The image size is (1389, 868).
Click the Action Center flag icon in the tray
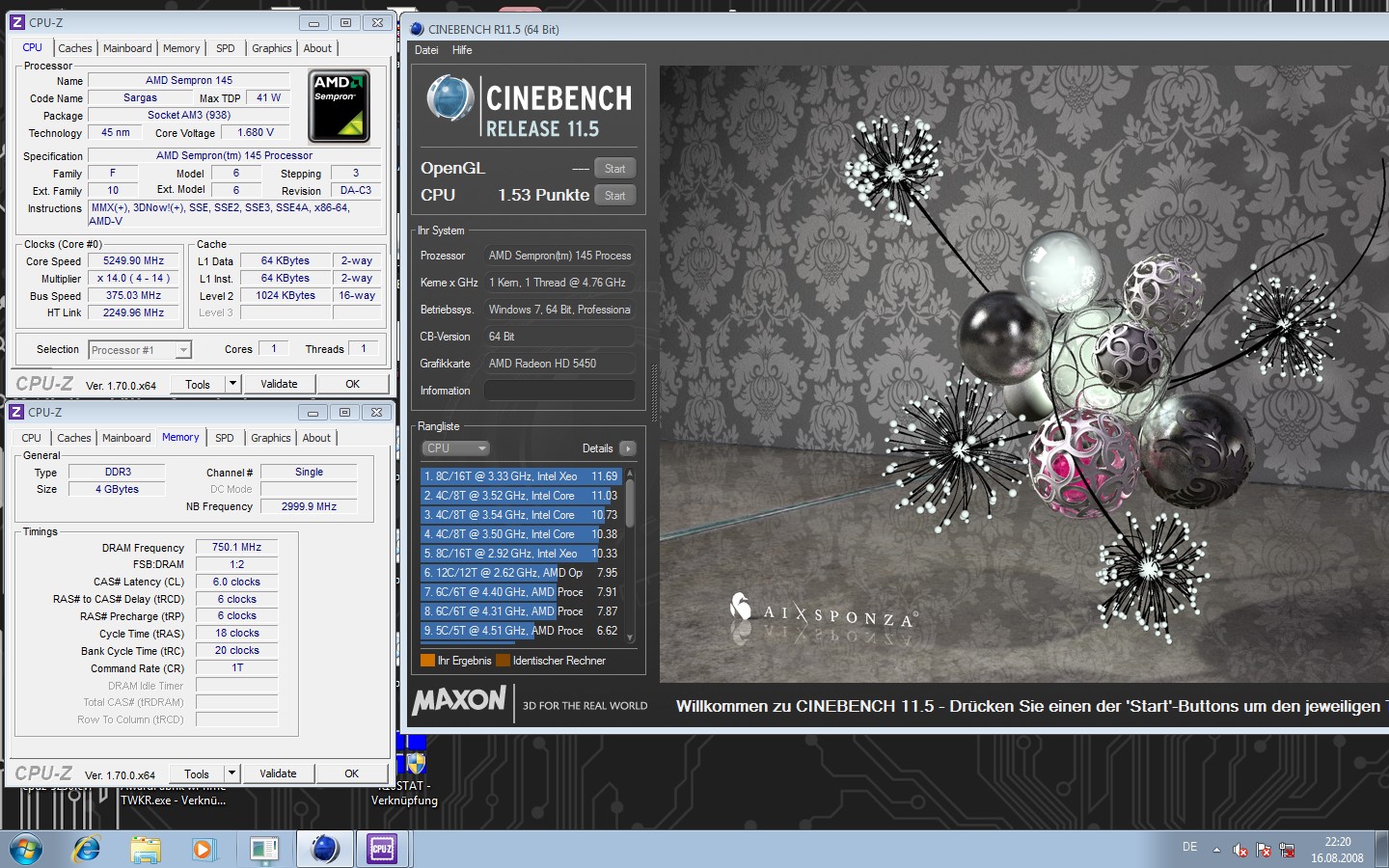tap(1264, 850)
